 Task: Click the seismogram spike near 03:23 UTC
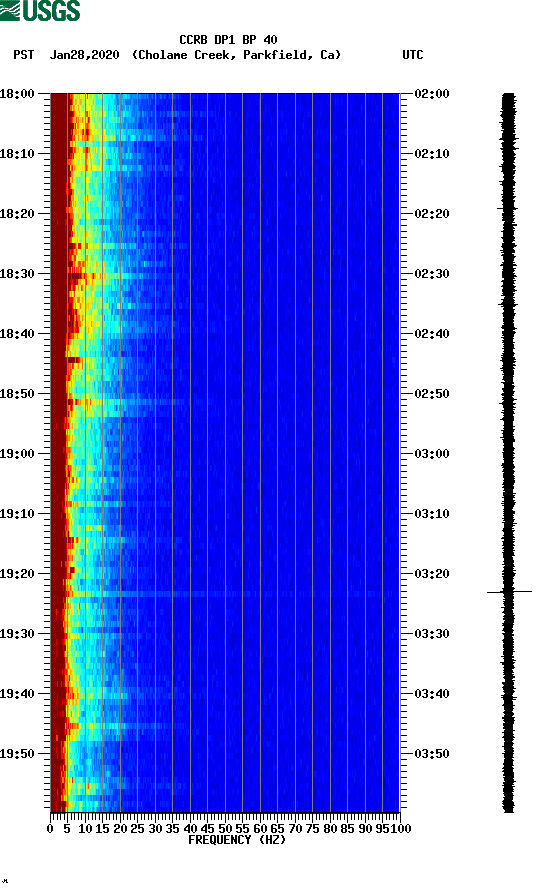tap(509, 592)
